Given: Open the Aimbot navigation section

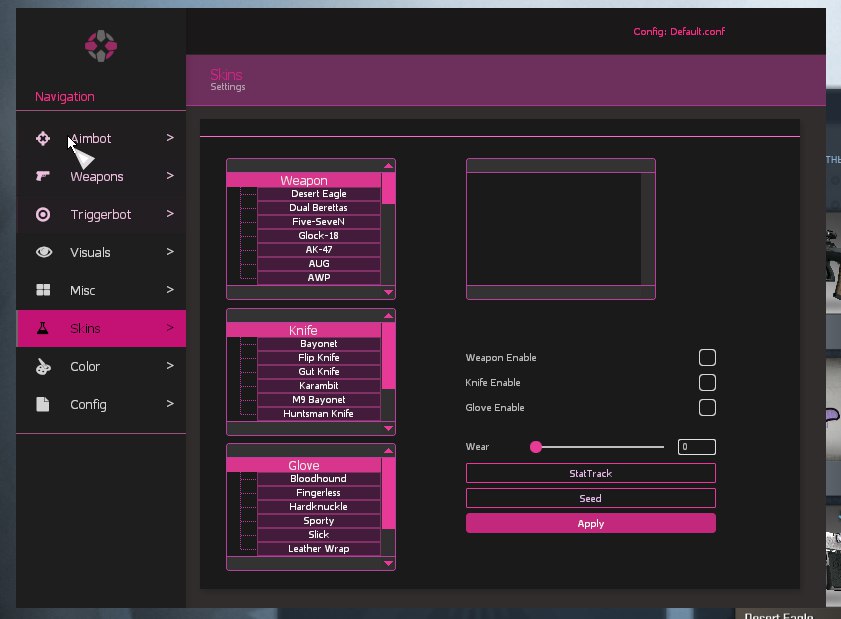Looking at the screenshot, I should pyautogui.click(x=101, y=138).
